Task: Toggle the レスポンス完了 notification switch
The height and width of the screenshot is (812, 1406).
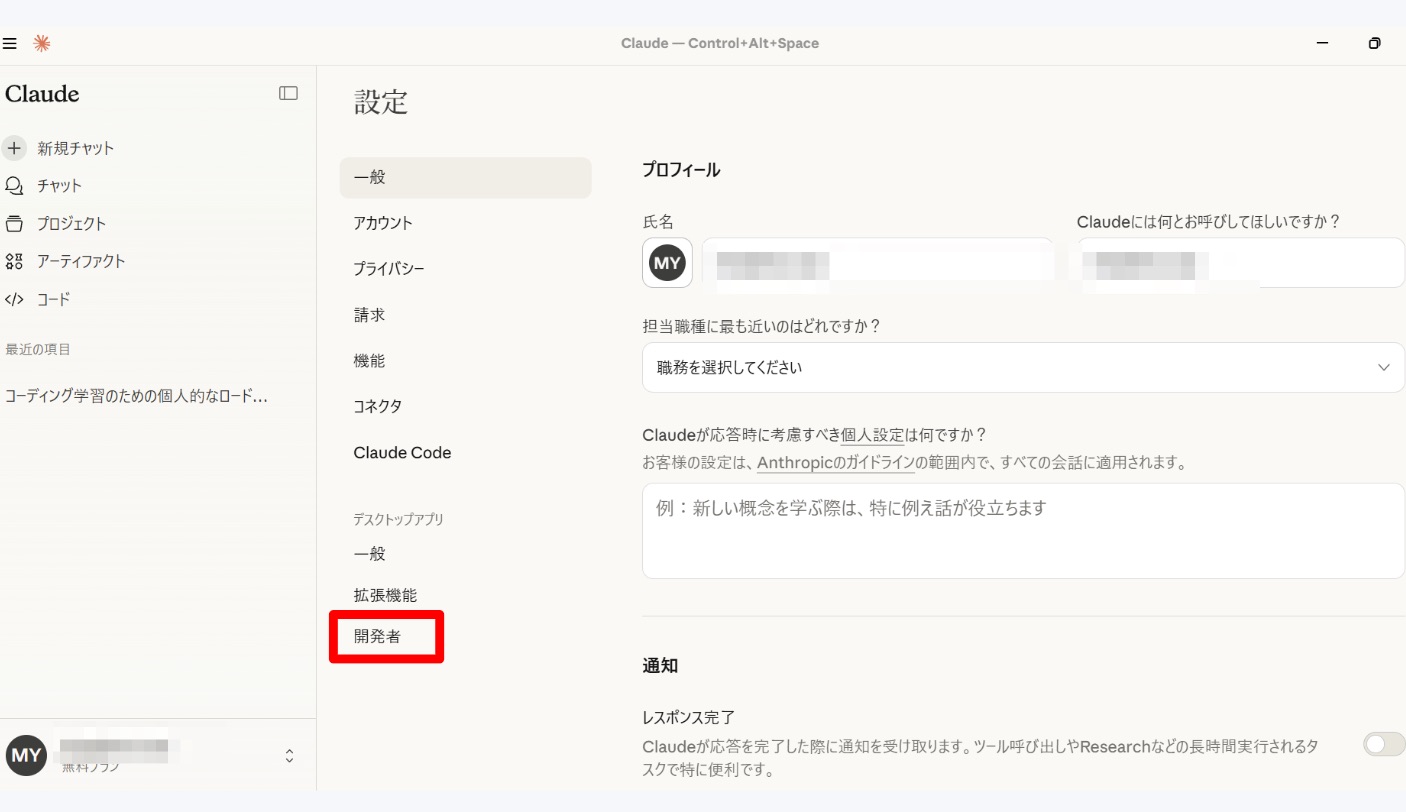Action: [x=1384, y=744]
